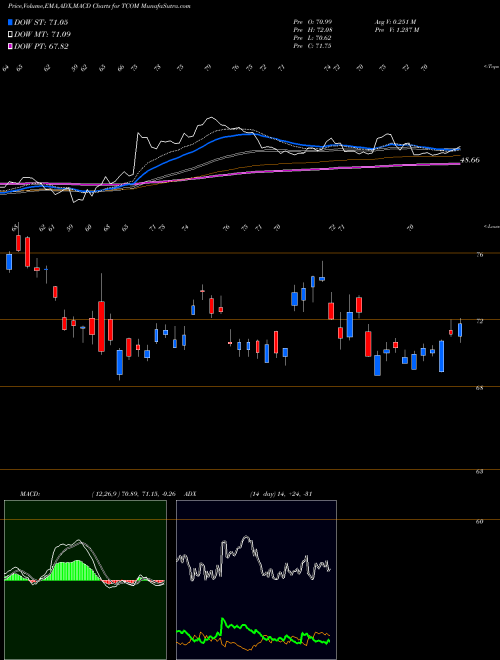
Task: Click the 60 price axis label
Action: (x=479, y=522)
